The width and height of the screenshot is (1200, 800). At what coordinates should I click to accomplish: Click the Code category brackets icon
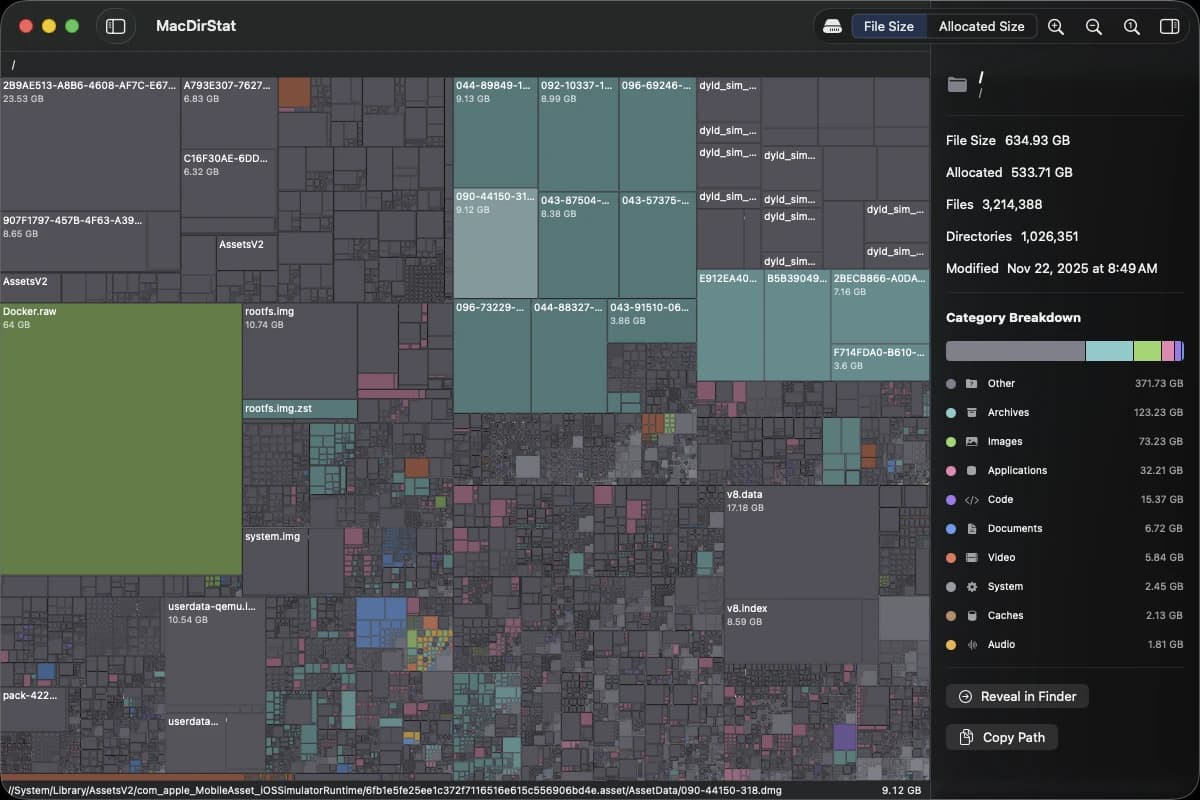click(971, 500)
